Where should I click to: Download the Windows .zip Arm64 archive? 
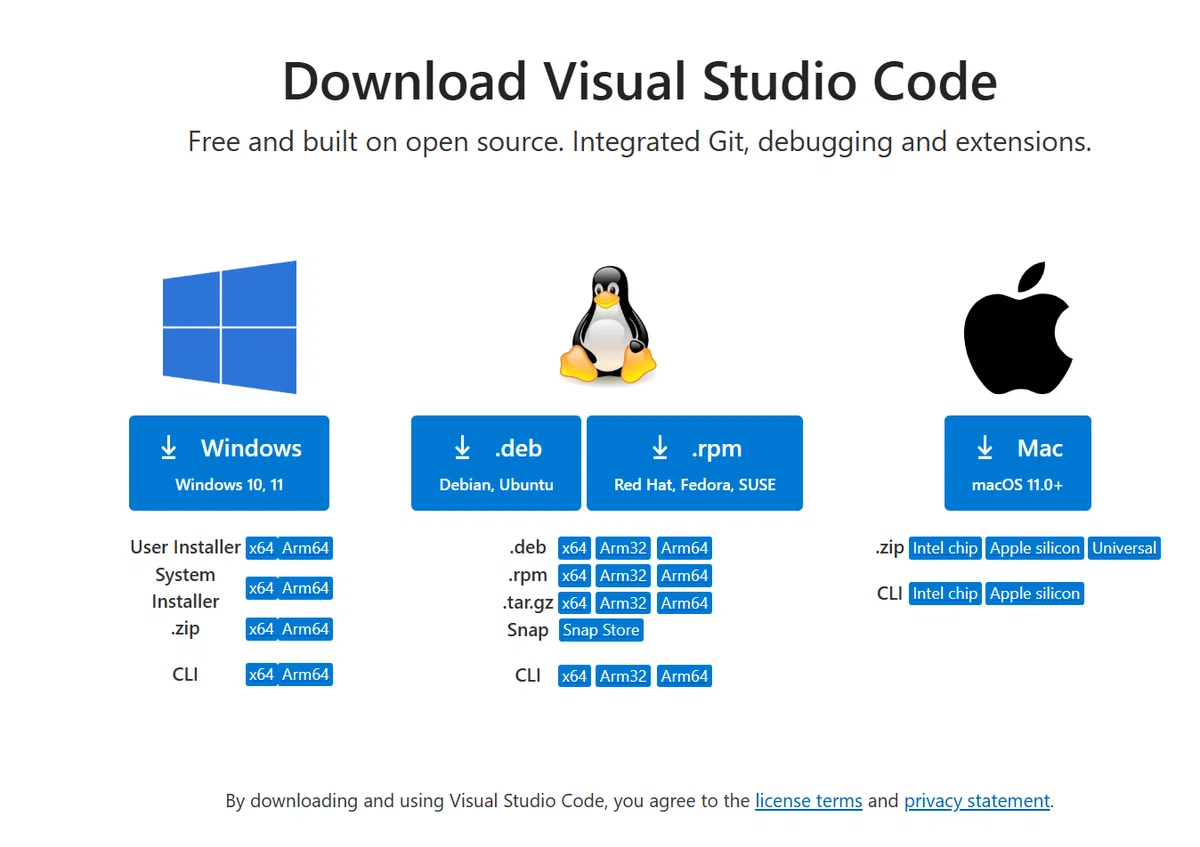point(305,629)
